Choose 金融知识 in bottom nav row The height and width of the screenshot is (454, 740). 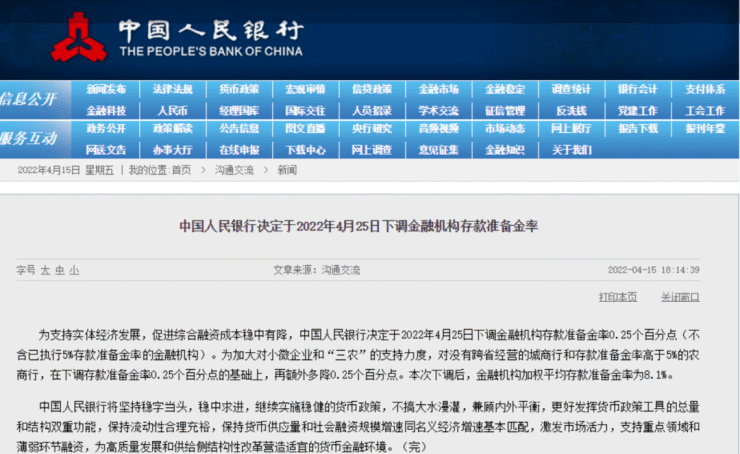505,150
